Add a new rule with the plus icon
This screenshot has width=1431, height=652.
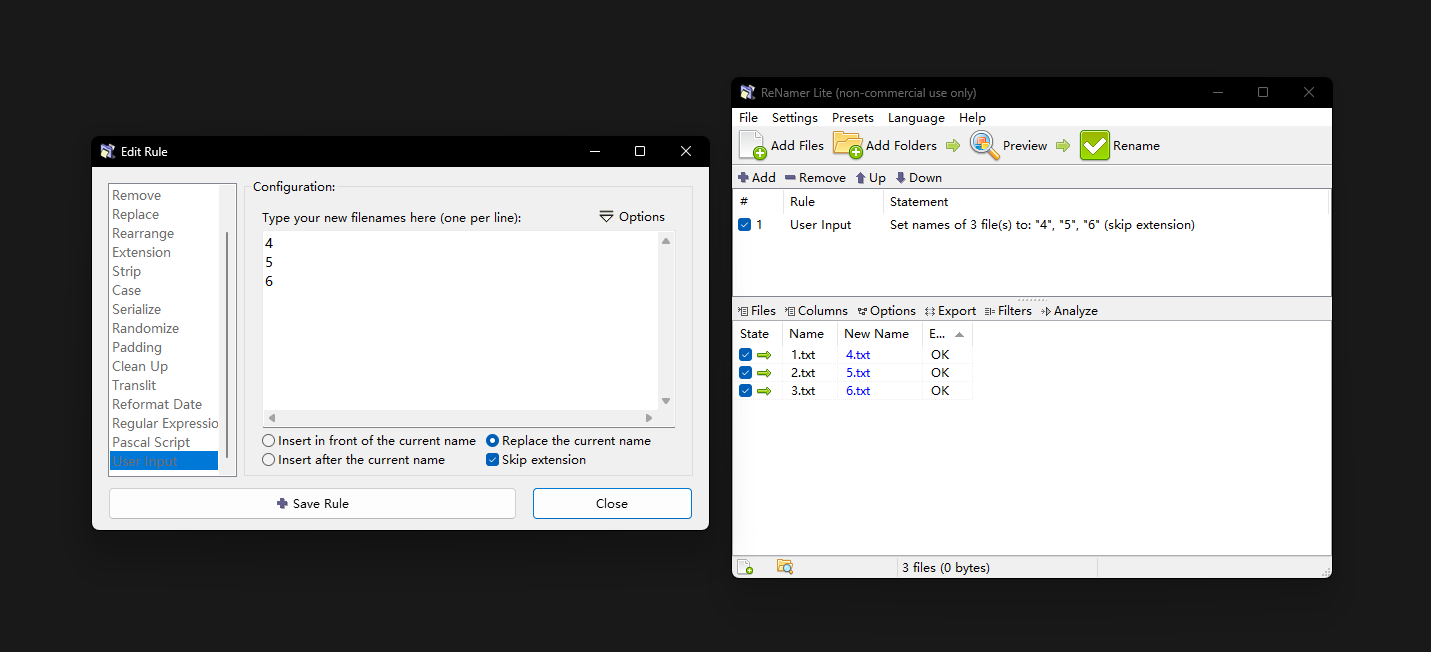743,177
